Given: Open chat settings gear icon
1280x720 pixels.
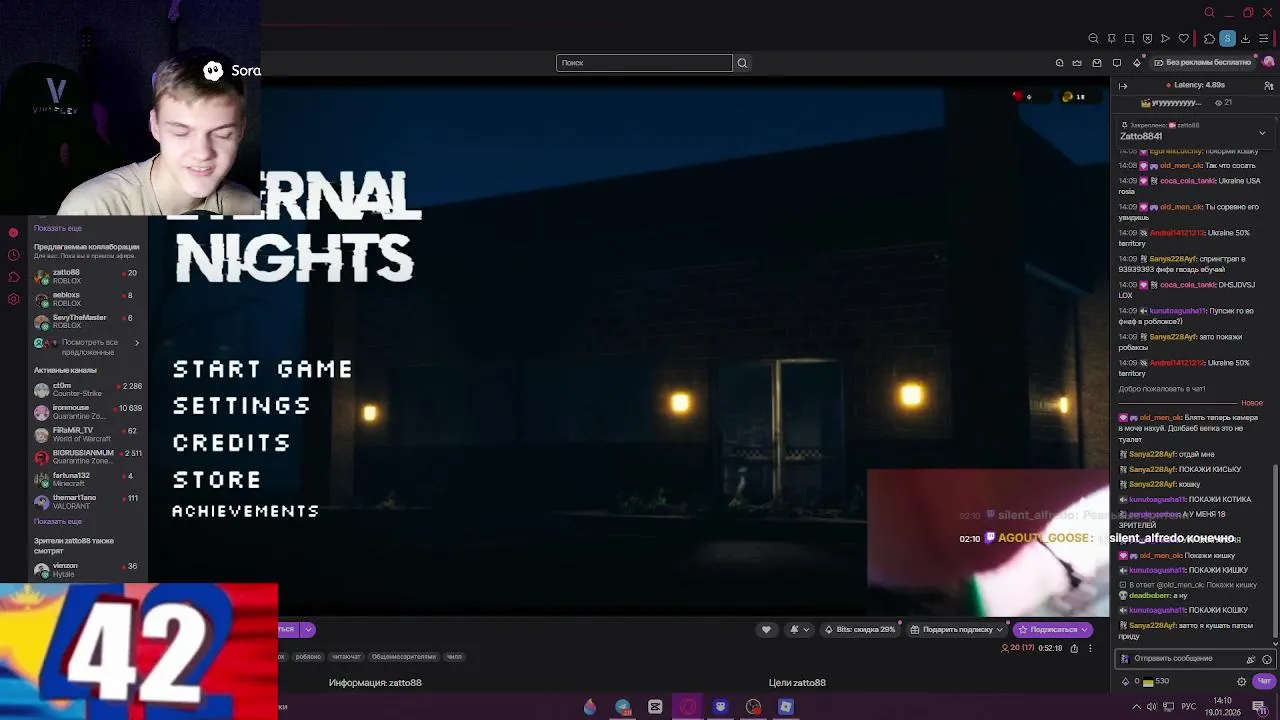Looking at the screenshot, I should pos(1242,682).
